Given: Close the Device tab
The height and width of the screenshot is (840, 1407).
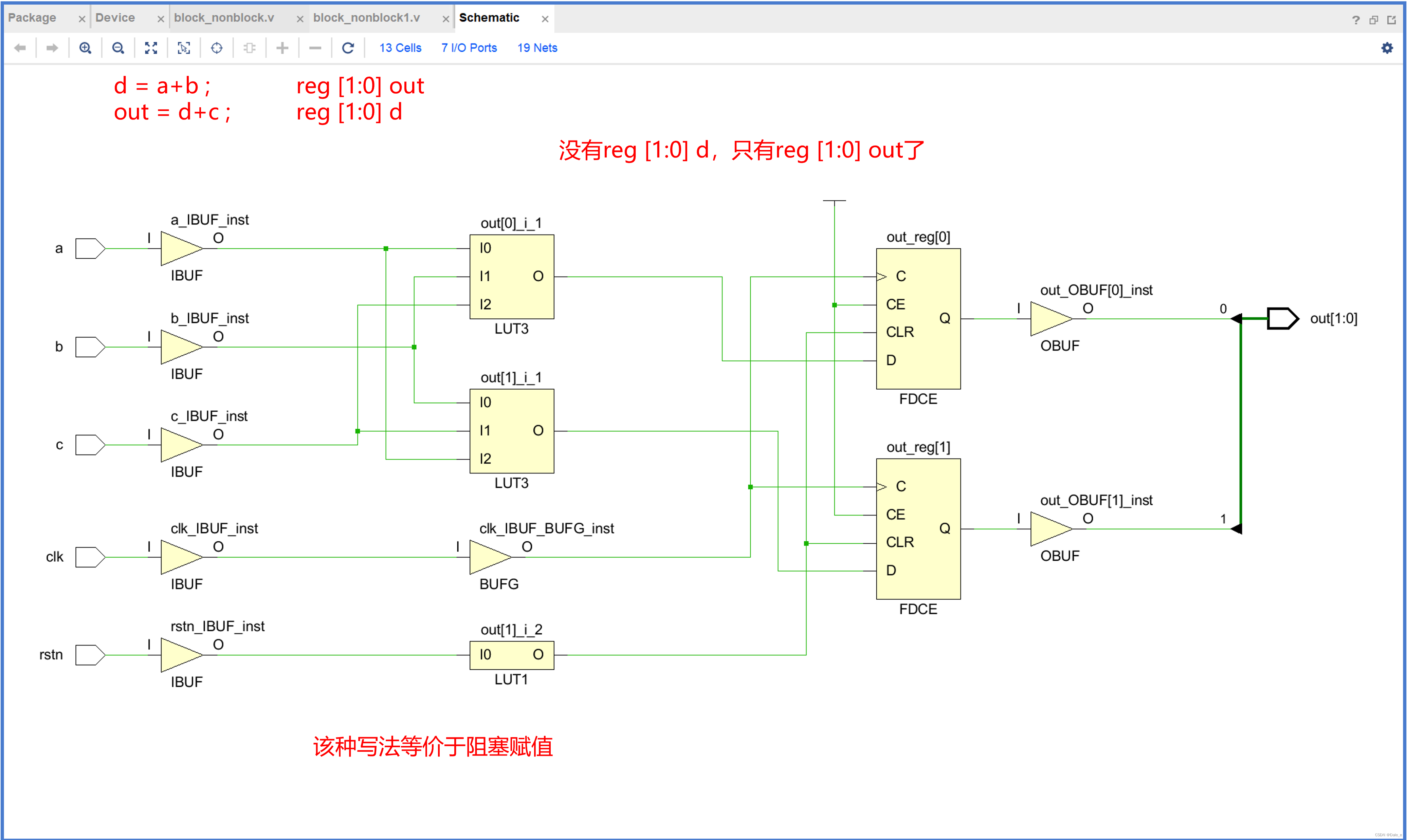Looking at the screenshot, I should (x=160, y=19).
